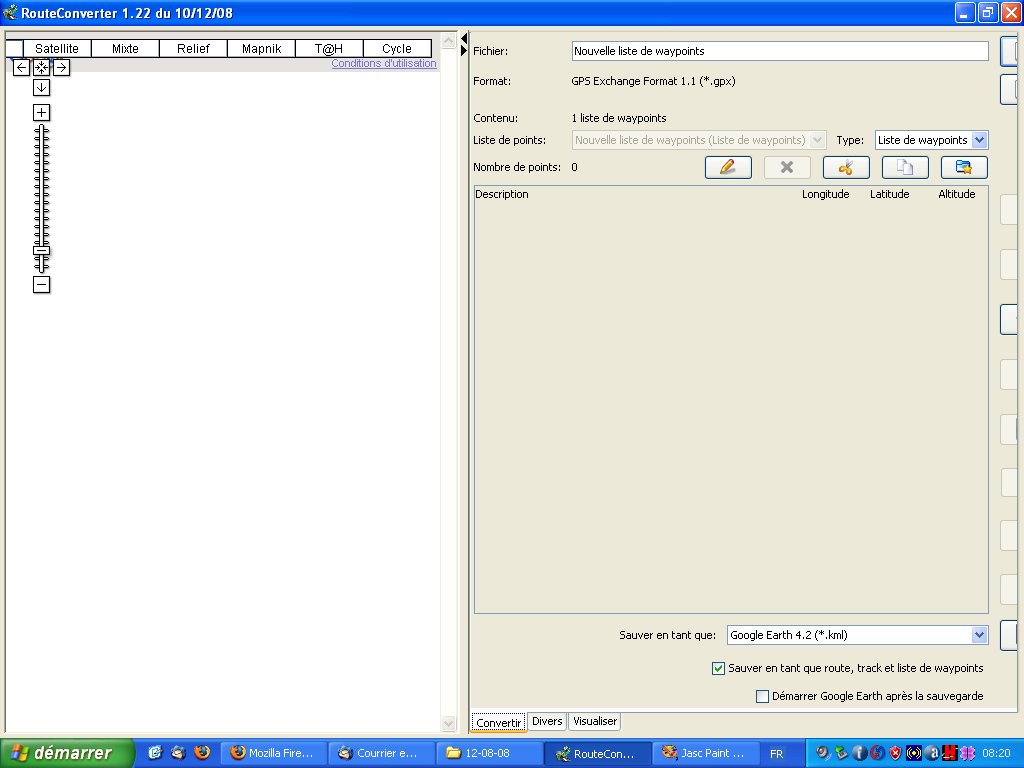Click the map zoom slider handle
Viewport: 1024px width, 768px height.
tap(41, 251)
